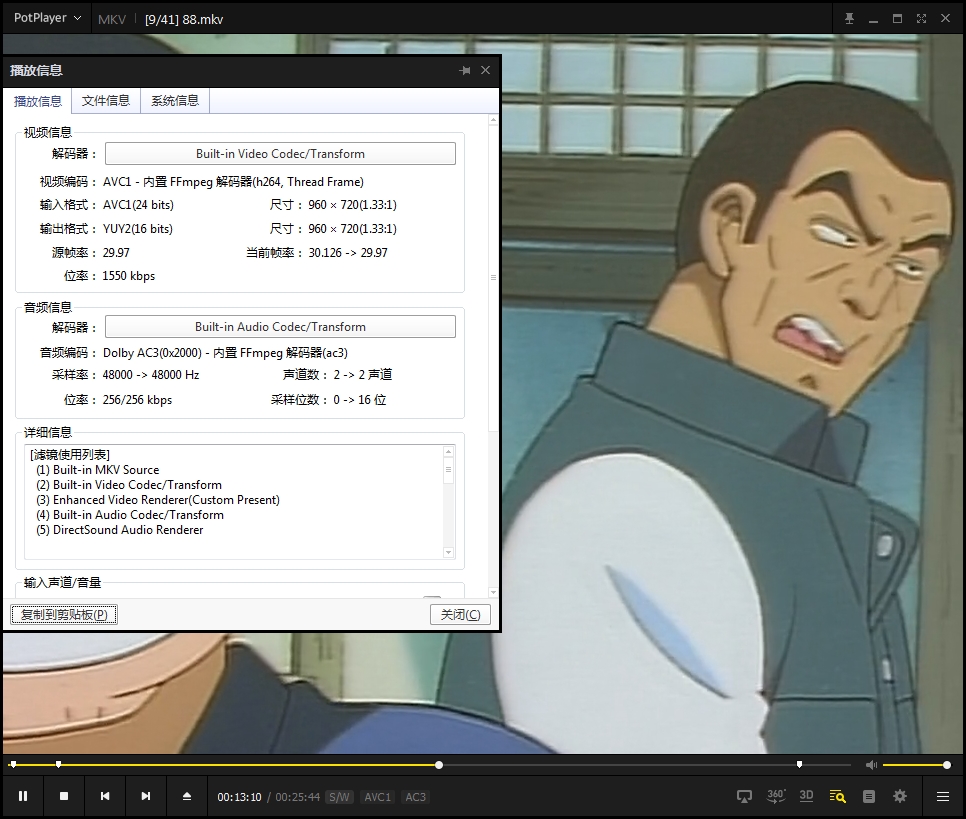Open the hamburger playlist menu
The image size is (966, 819).
(x=943, y=797)
